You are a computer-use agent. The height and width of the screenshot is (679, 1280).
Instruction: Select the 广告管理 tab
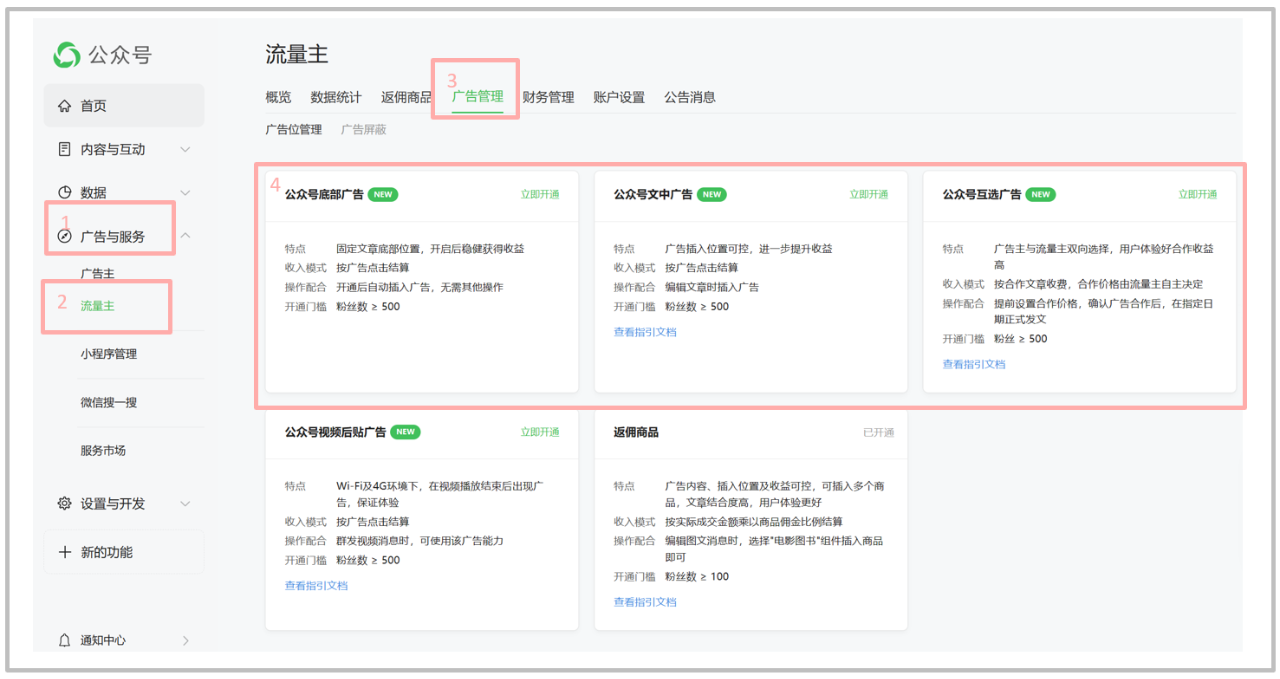point(477,97)
